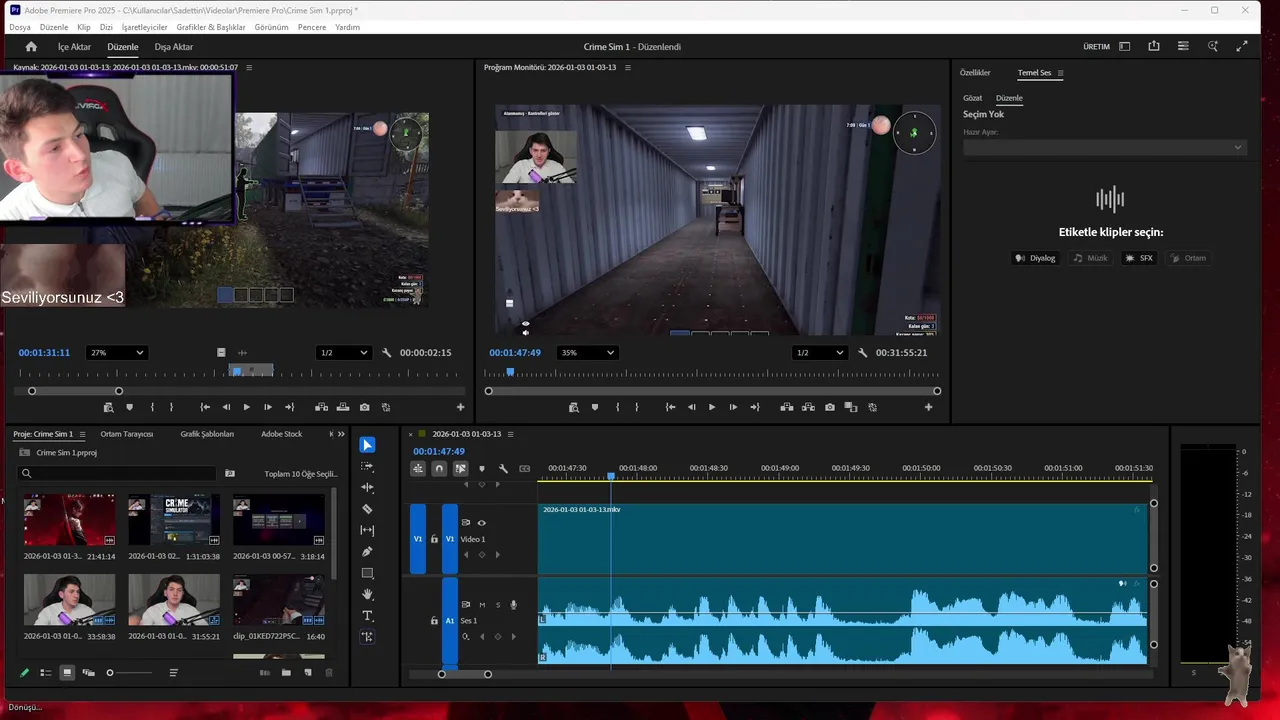1280x720 pixels.
Task: Tag clip as Diyalog audio type
Action: (x=1035, y=258)
